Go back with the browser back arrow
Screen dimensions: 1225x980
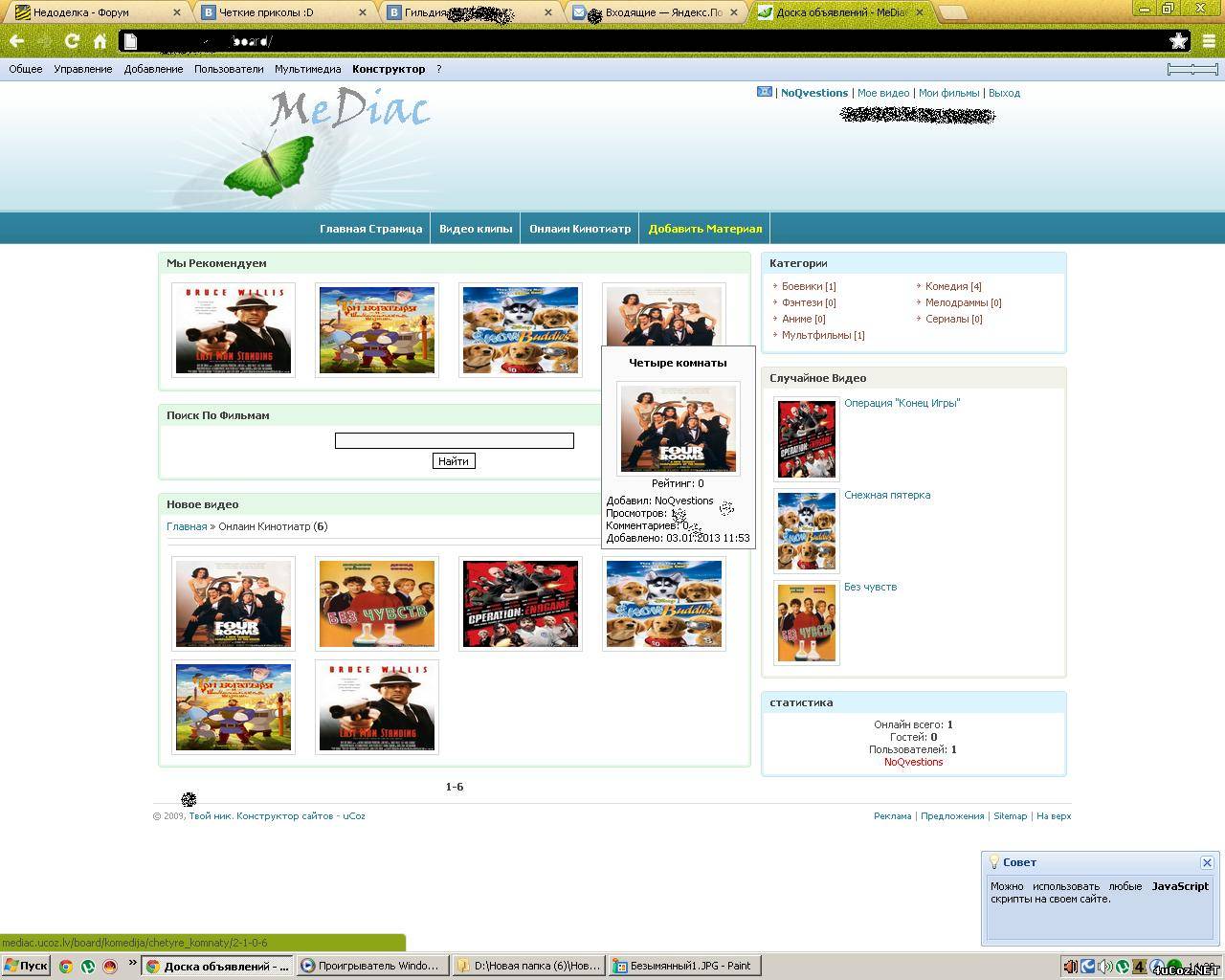coord(16,41)
